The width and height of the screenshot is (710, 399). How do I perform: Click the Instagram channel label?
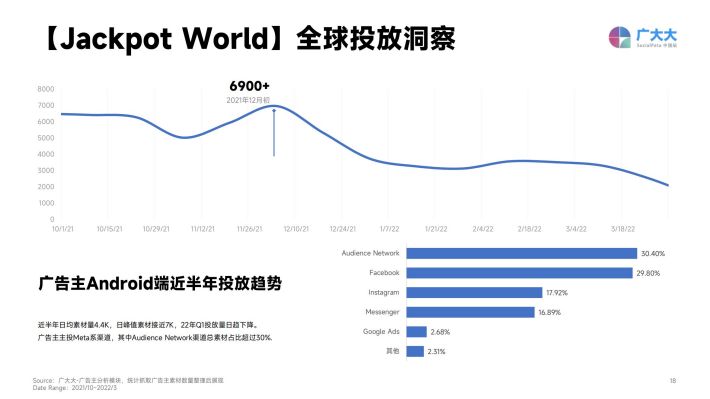point(384,293)
